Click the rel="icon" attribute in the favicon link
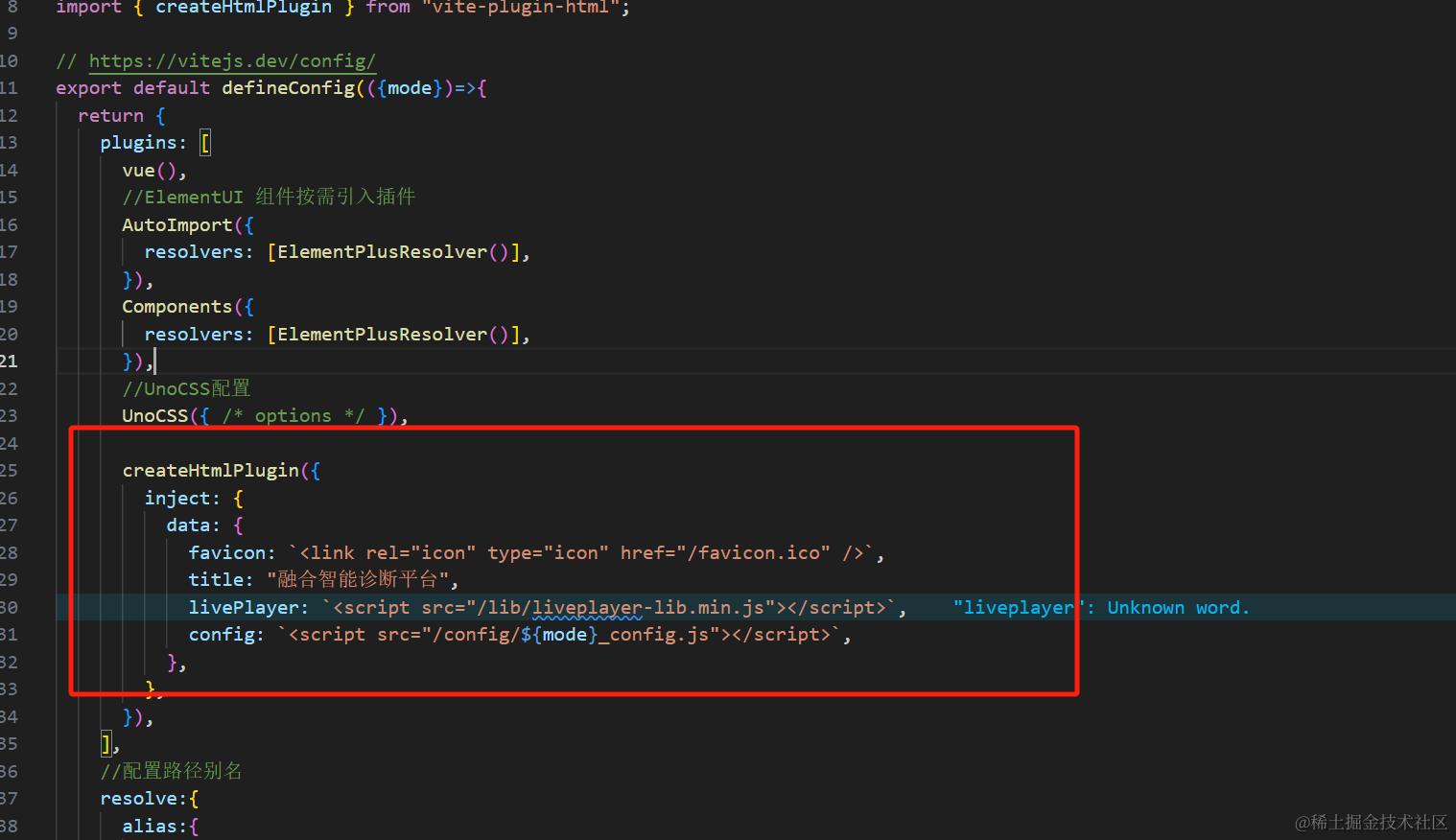1456x840 pixels. click(421, 553)
